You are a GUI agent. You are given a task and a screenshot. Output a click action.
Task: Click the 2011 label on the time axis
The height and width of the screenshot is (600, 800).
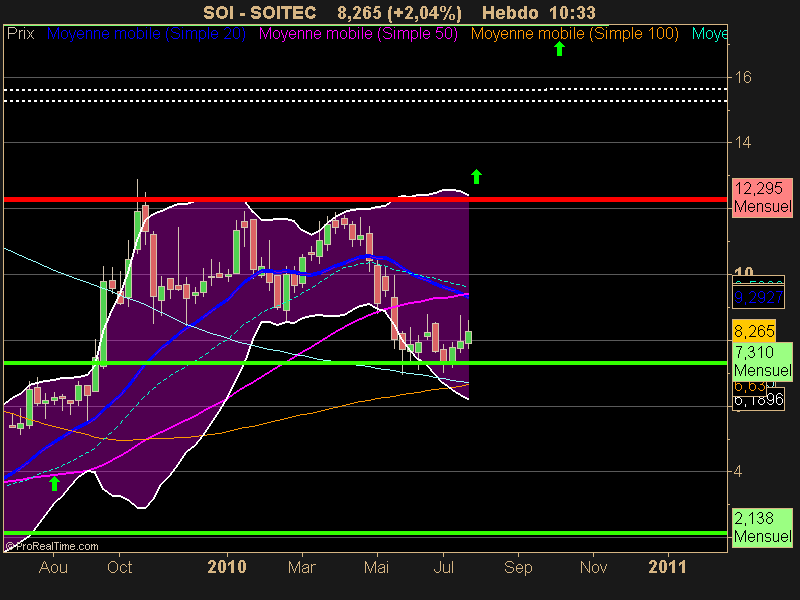click(668, 567)
